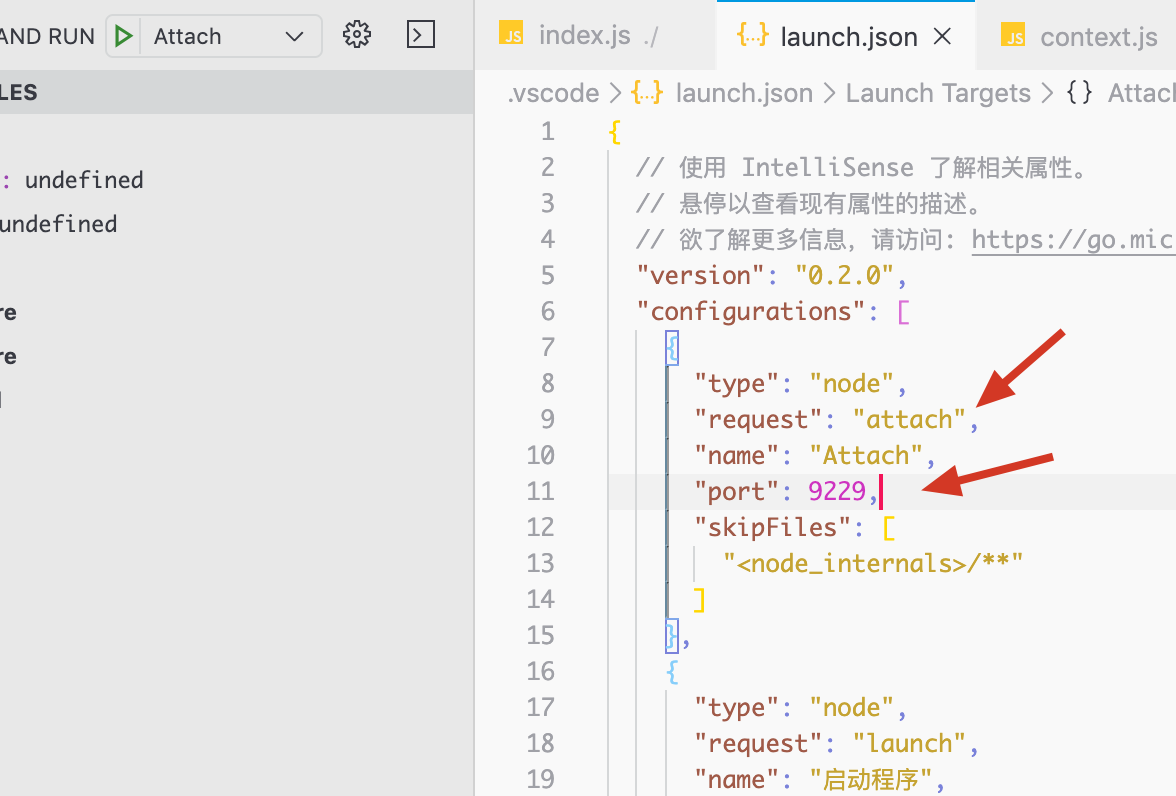Click the JS icon on index.js tab

tap(512, 35)
